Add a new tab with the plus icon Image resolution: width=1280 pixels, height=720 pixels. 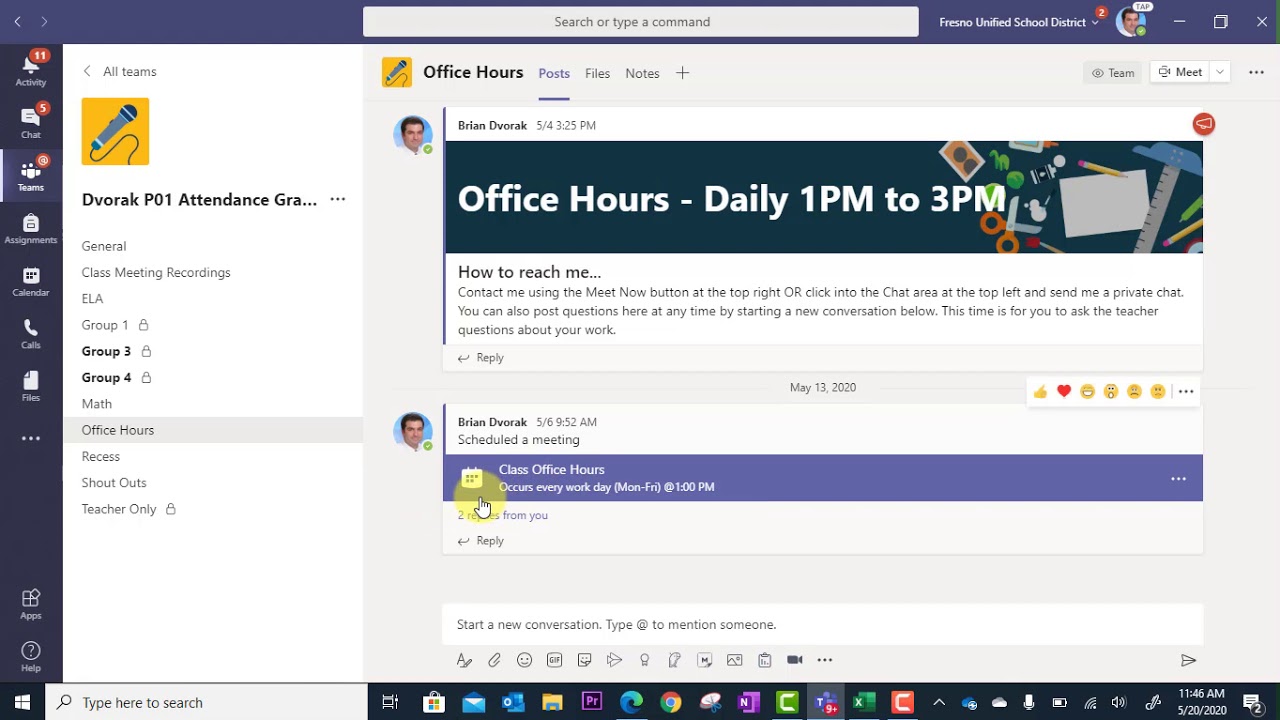(682, 73)
